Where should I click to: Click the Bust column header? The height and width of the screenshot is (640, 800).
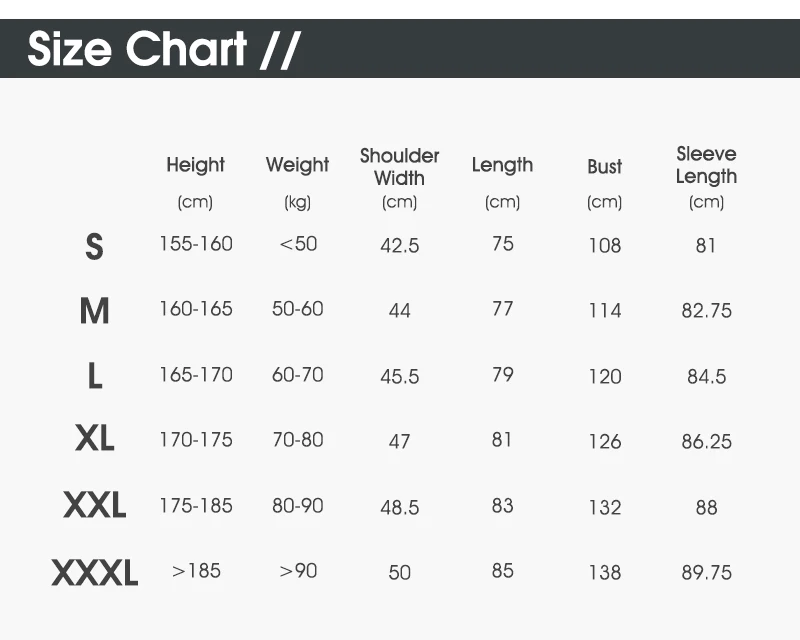pos(605,166)
